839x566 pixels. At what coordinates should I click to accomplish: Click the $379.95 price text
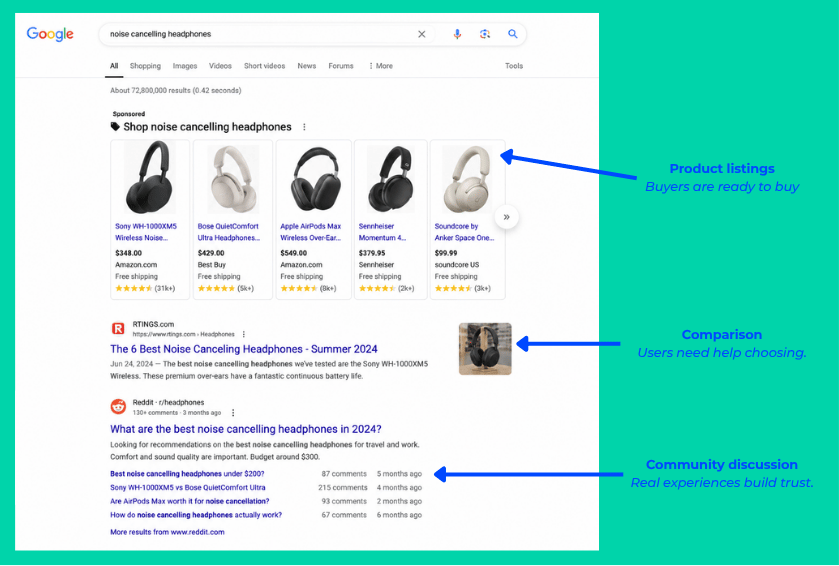pyautogui.click(x=372, y=253)
